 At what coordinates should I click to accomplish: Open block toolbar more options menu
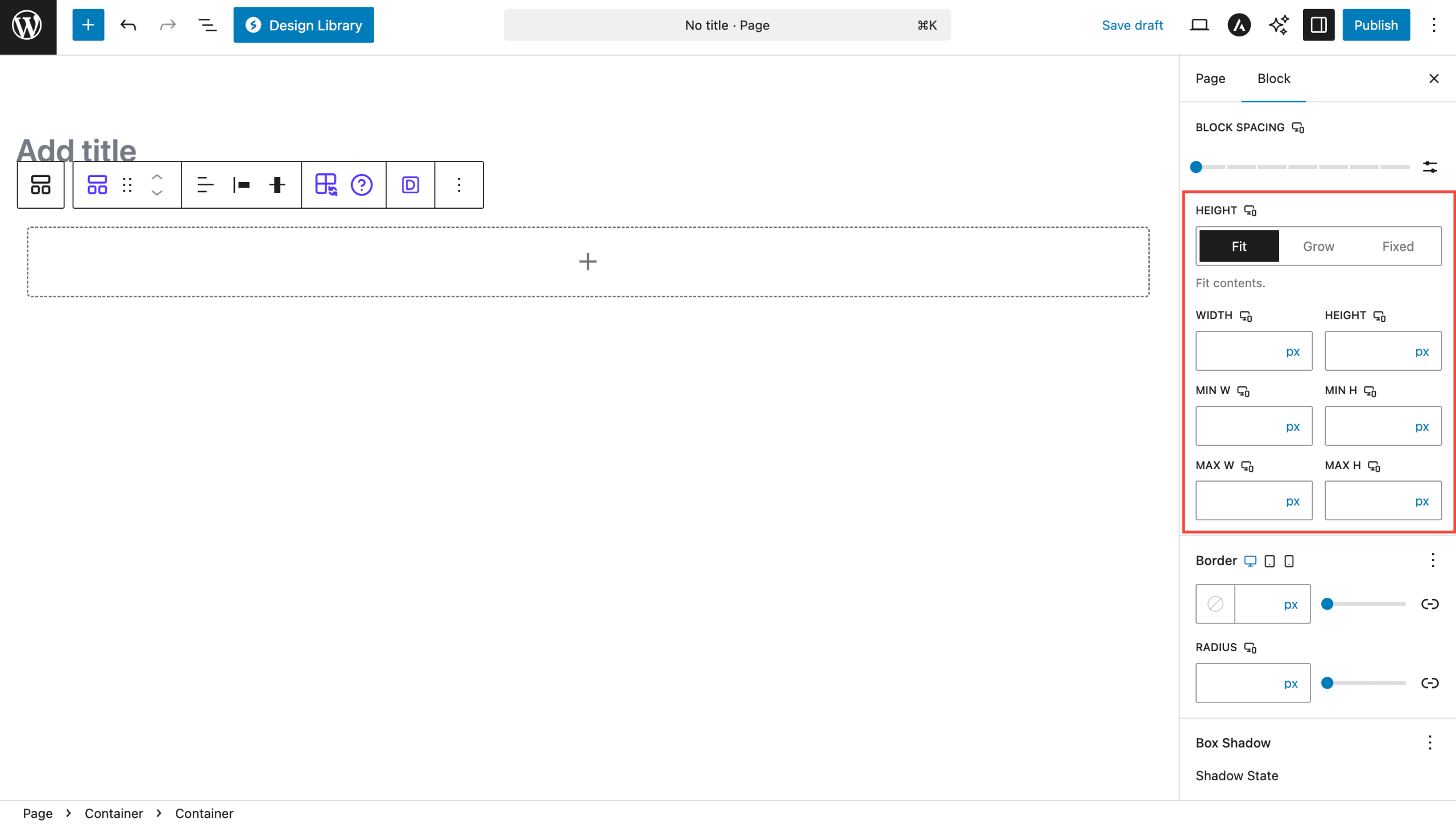point(459,185)
